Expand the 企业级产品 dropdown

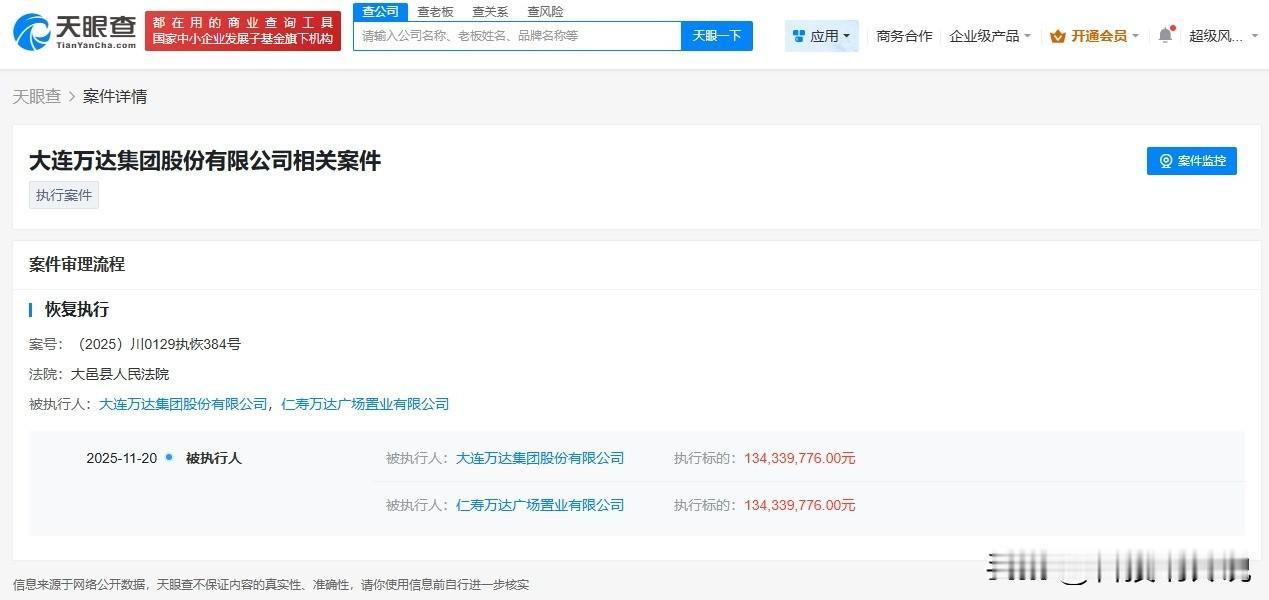(x=990, y=36)
